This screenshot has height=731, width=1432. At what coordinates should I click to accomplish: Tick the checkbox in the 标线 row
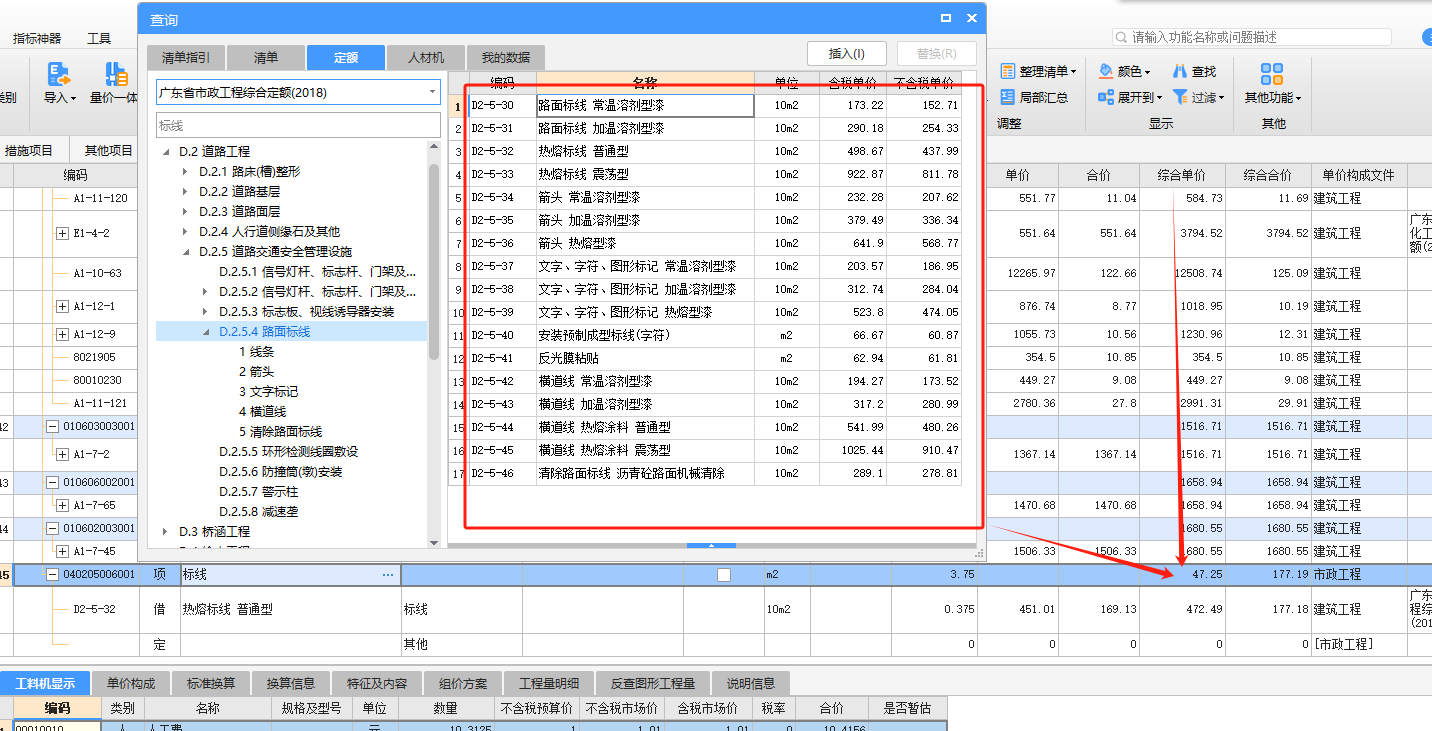(724, 575)
